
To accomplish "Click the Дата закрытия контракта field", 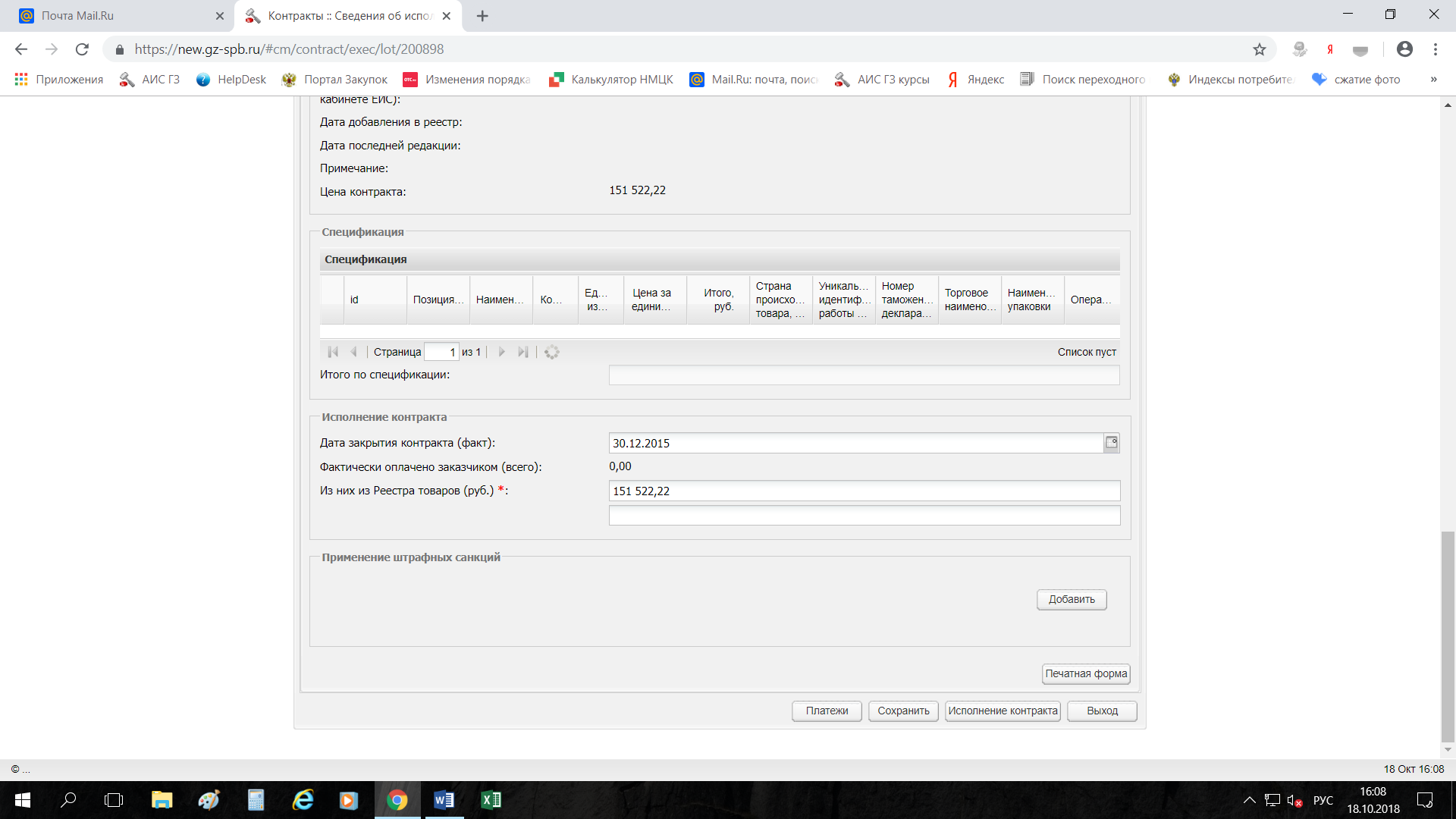I will coord(856,443).
